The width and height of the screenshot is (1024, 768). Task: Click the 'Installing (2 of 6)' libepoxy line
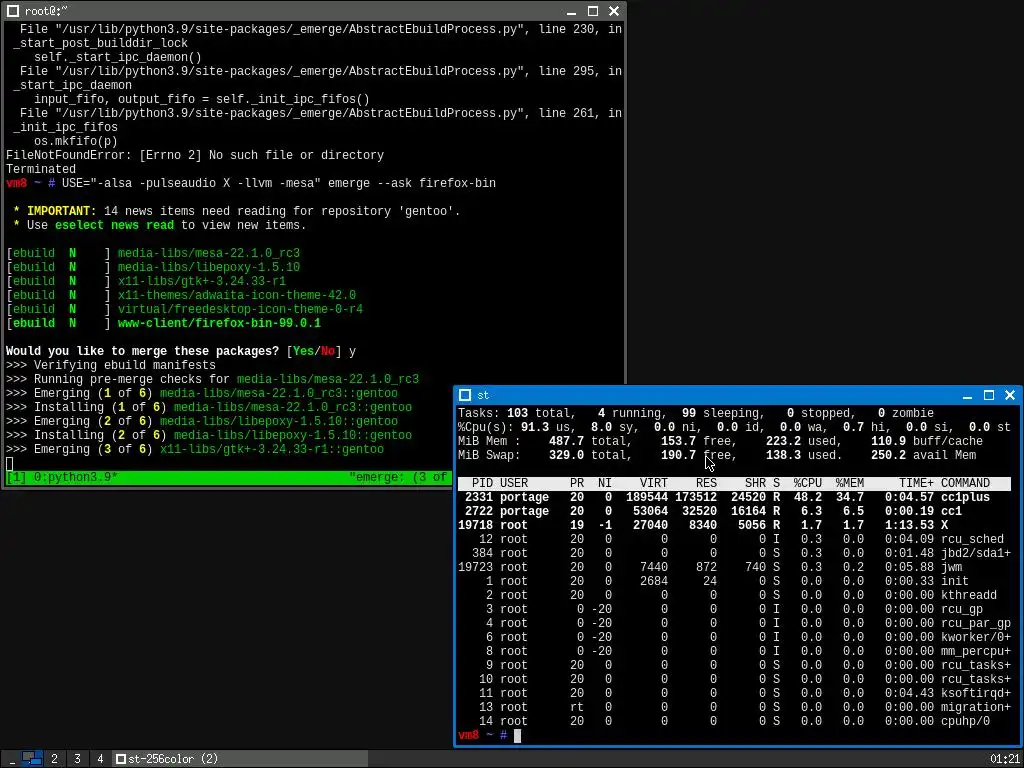(209, 436)
